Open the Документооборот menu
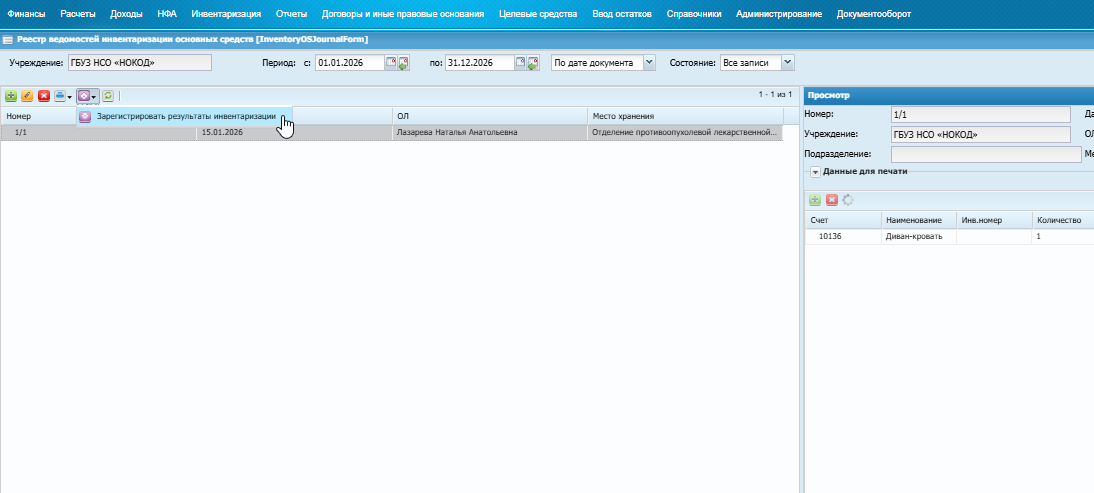The image size is (1094, 493). (874, 14)
